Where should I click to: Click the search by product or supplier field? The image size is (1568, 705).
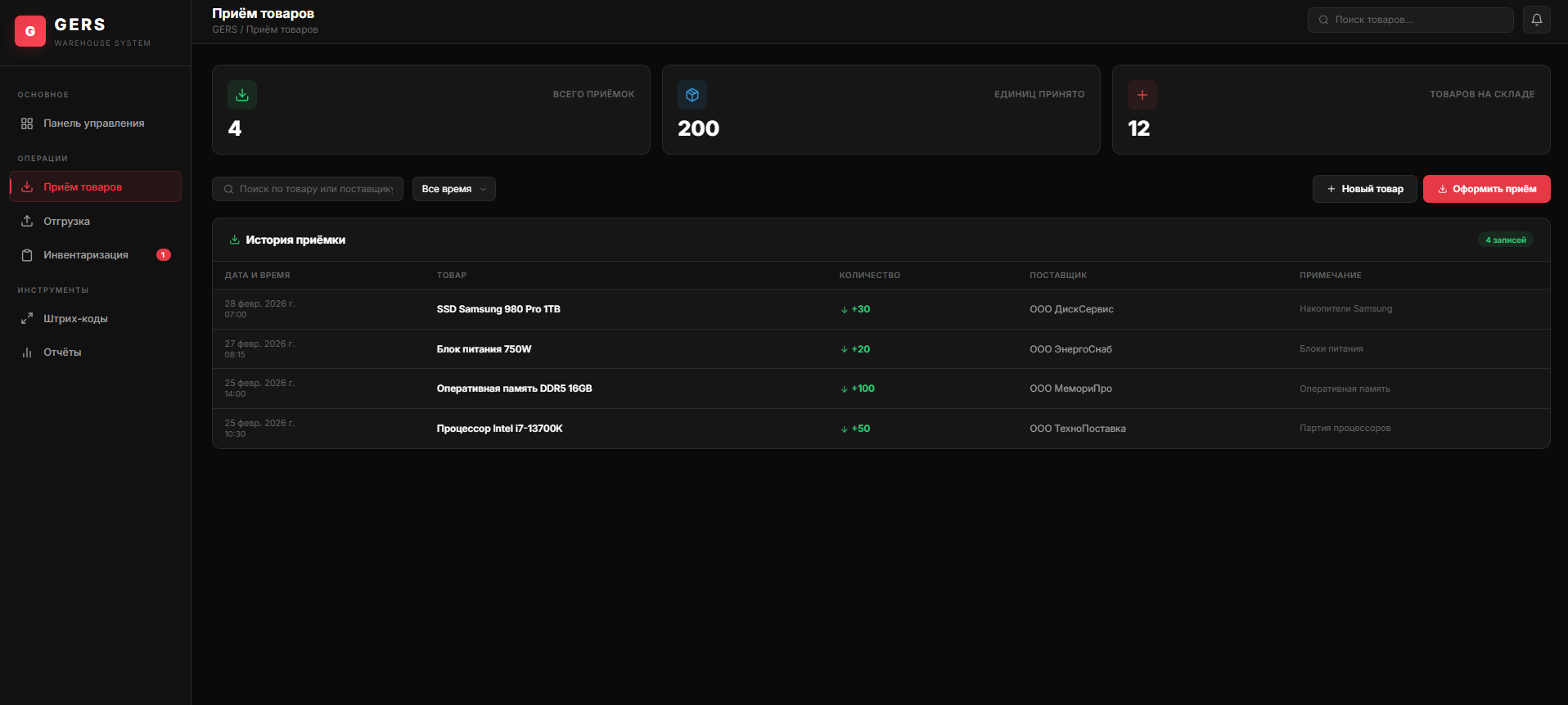tap(315, 189)
